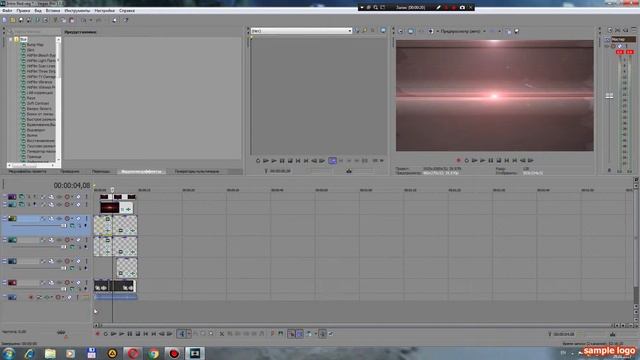The width and height of the screenshot is (640, 360).
Task: Open the Предпросмотр (авто) quality dropdown
Action: (484, 31)
